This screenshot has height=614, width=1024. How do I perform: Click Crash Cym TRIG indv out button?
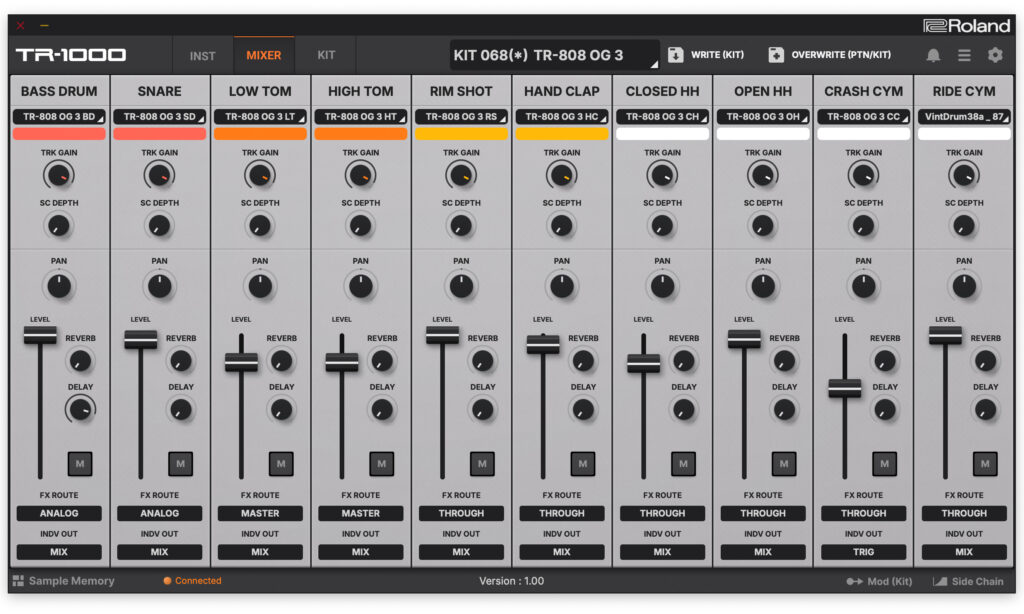(x=863, y=552)
